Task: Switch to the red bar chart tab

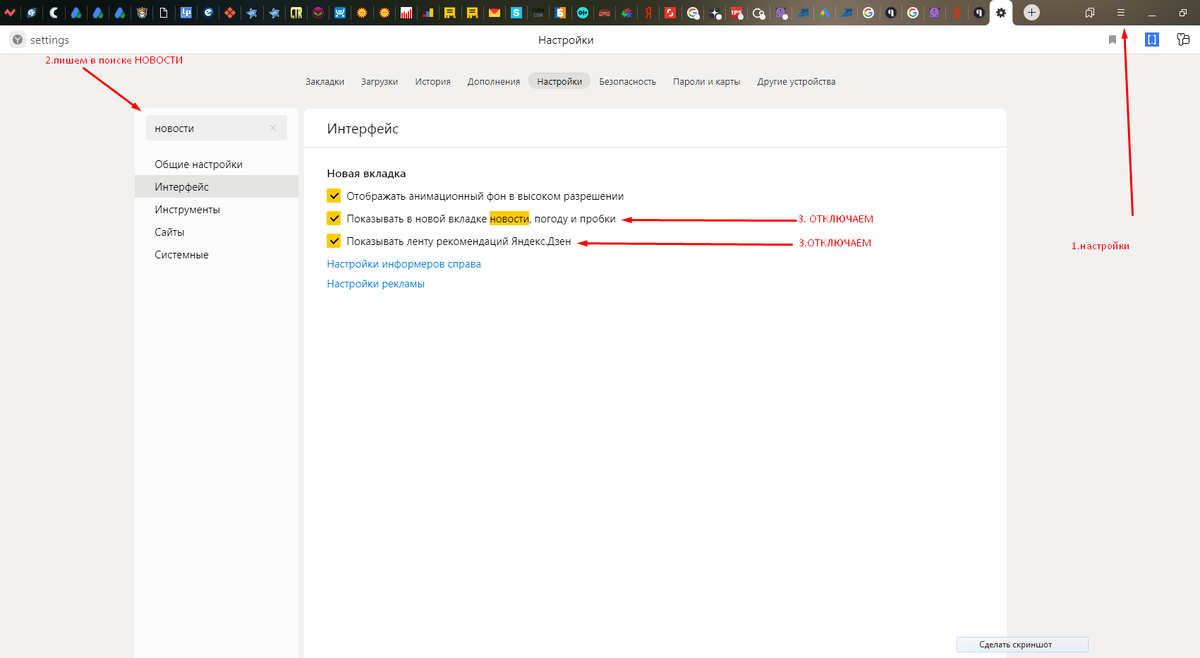Action: tap(406, 13)
